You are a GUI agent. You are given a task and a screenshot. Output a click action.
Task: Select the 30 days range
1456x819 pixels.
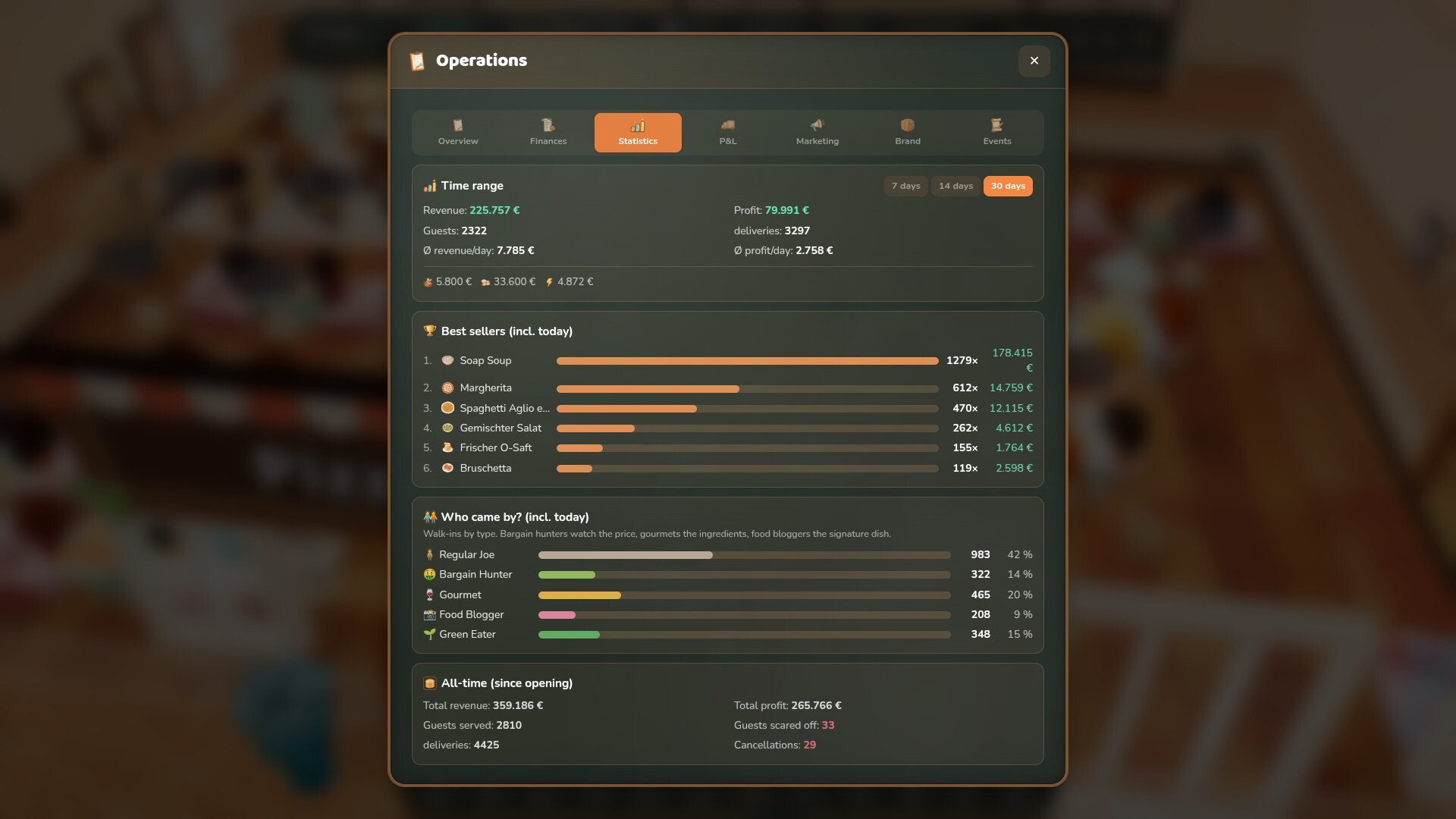pos(1008,186)
